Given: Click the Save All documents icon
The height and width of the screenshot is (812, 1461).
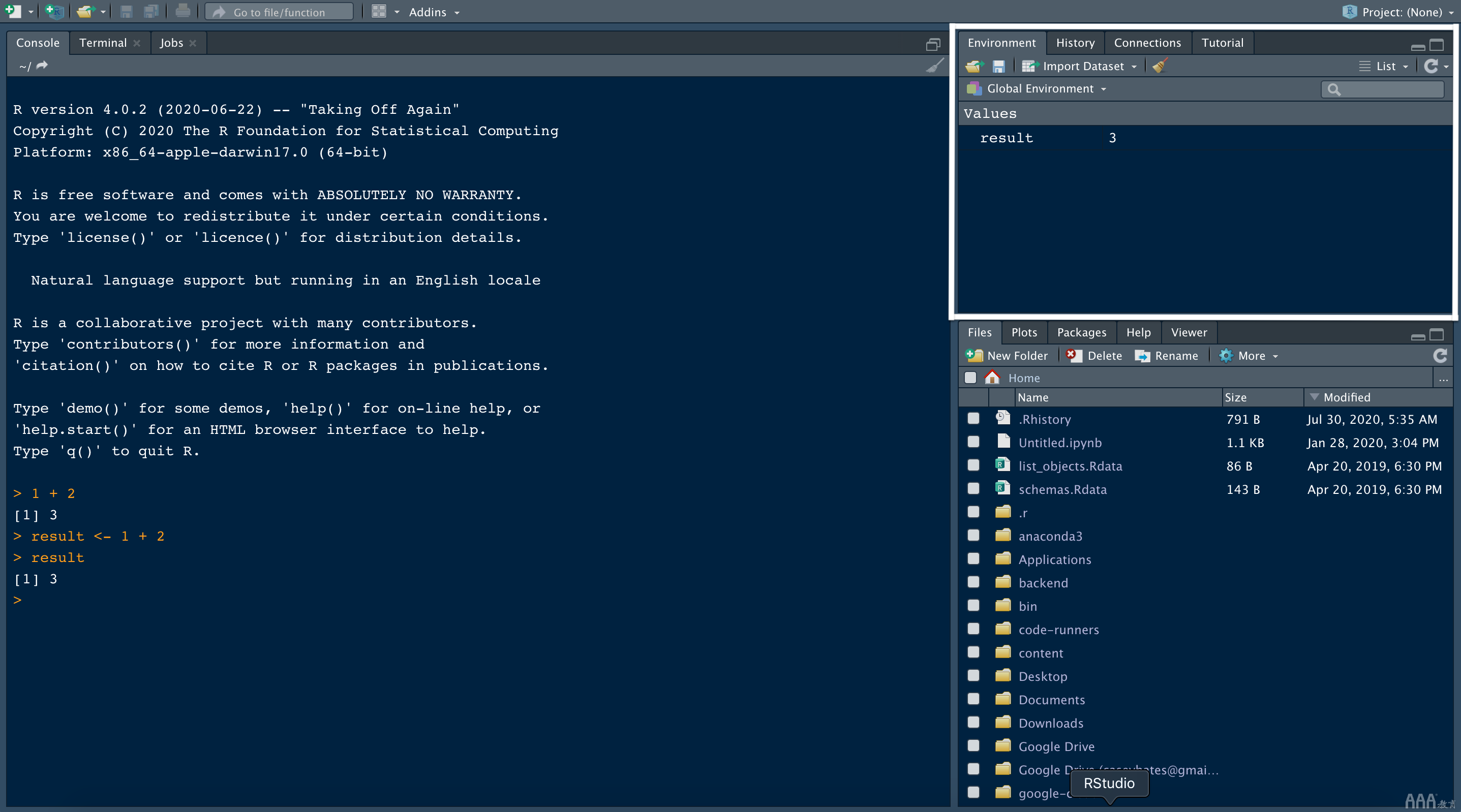Looking at the screenshot, I should [x=151, y=11].
